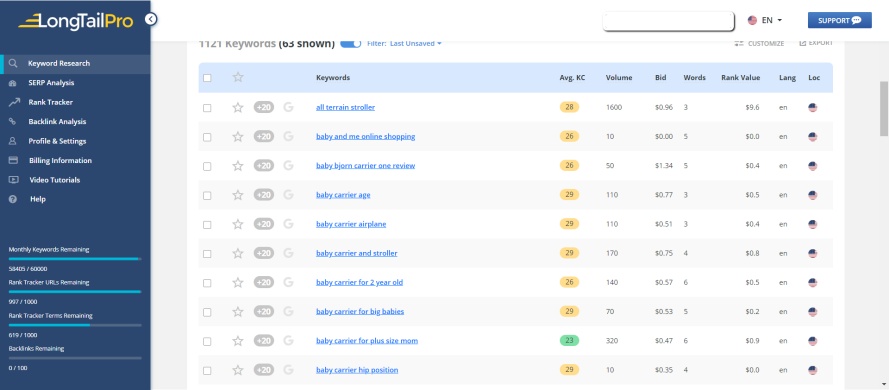Image resolution: width=889 pixels, height=390 pixels.
Task: Open Google search for 'baby and me online shopping'
Action: [288, 136]
